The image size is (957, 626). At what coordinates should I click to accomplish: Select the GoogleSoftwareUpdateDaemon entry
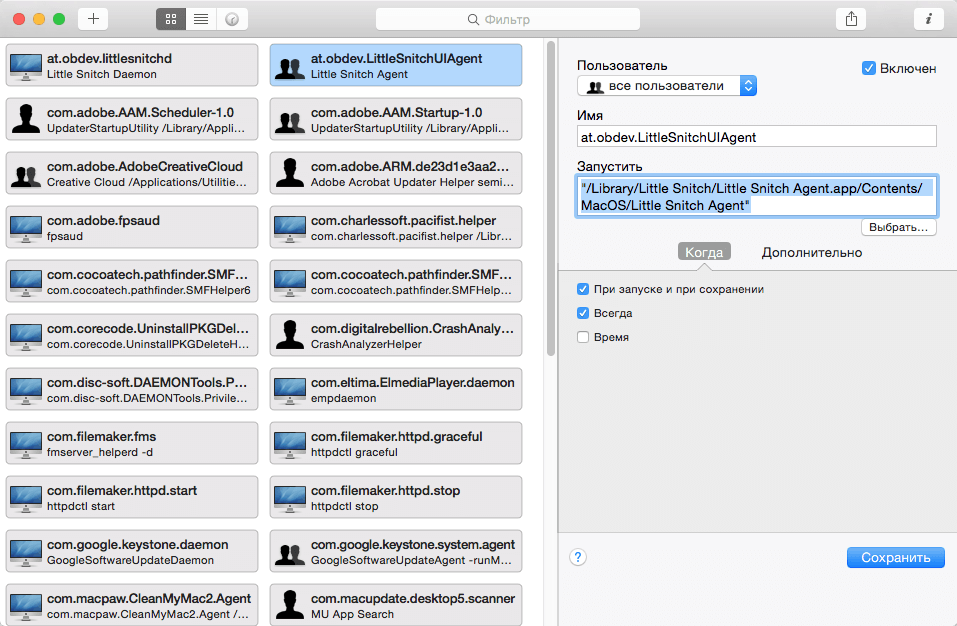click(132, 552)
